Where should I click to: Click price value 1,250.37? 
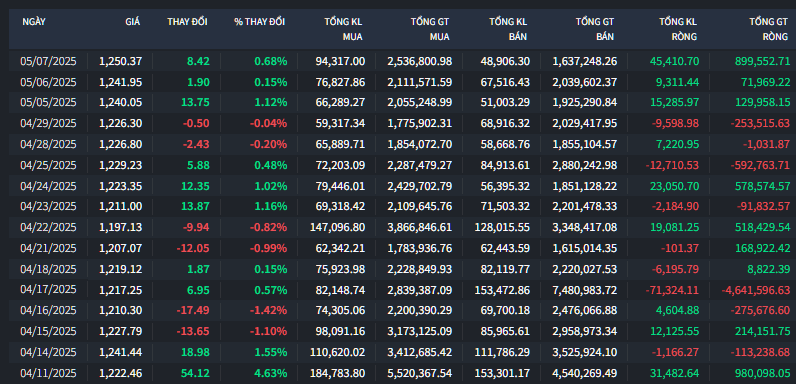point(120,61)
